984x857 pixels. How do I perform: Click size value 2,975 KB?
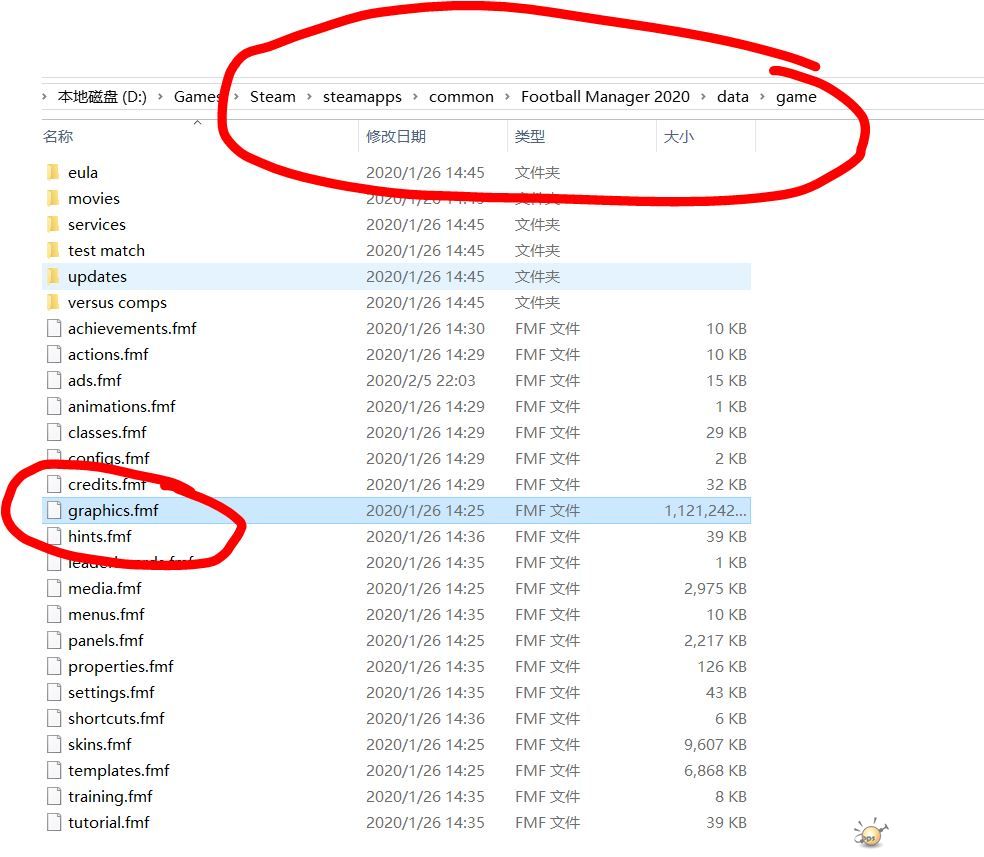[715, 588]
